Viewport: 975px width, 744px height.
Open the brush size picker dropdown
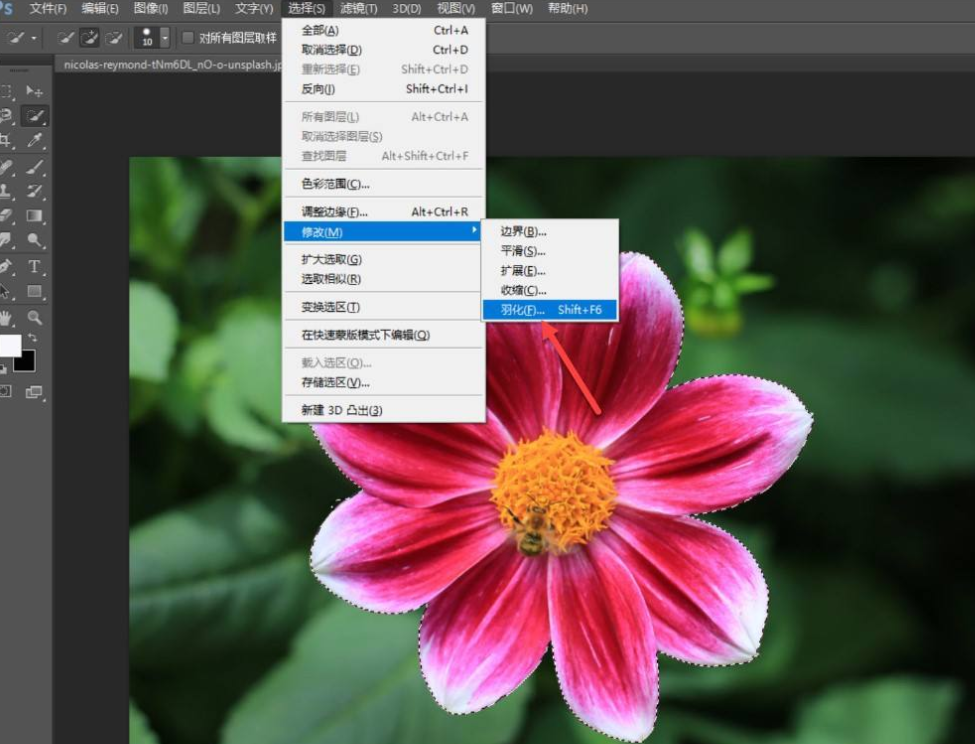(165, 38)
